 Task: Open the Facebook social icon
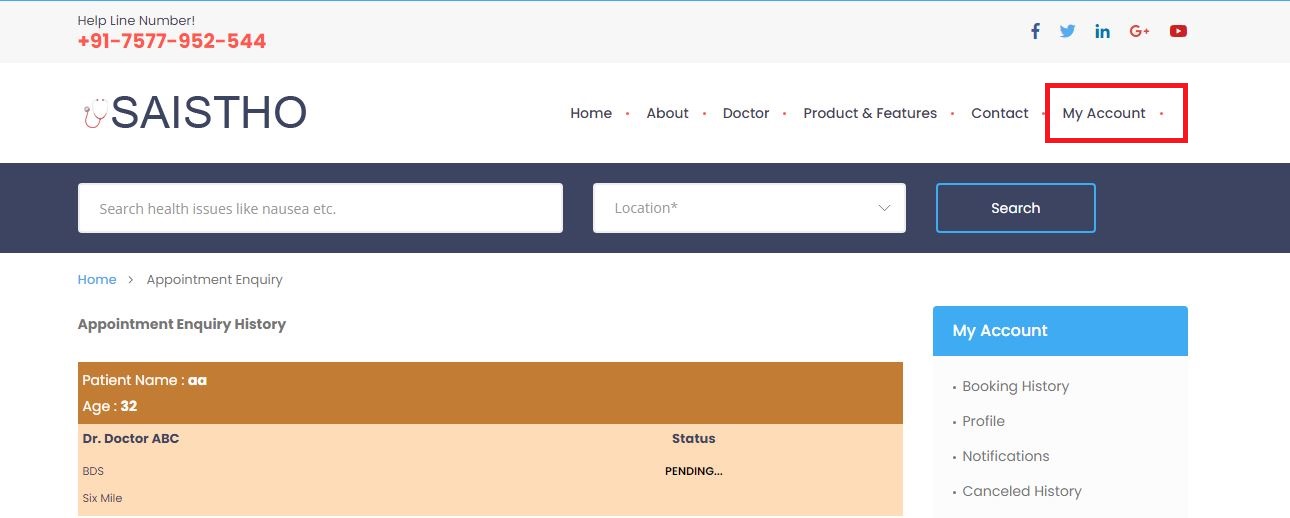point(1035,31)
